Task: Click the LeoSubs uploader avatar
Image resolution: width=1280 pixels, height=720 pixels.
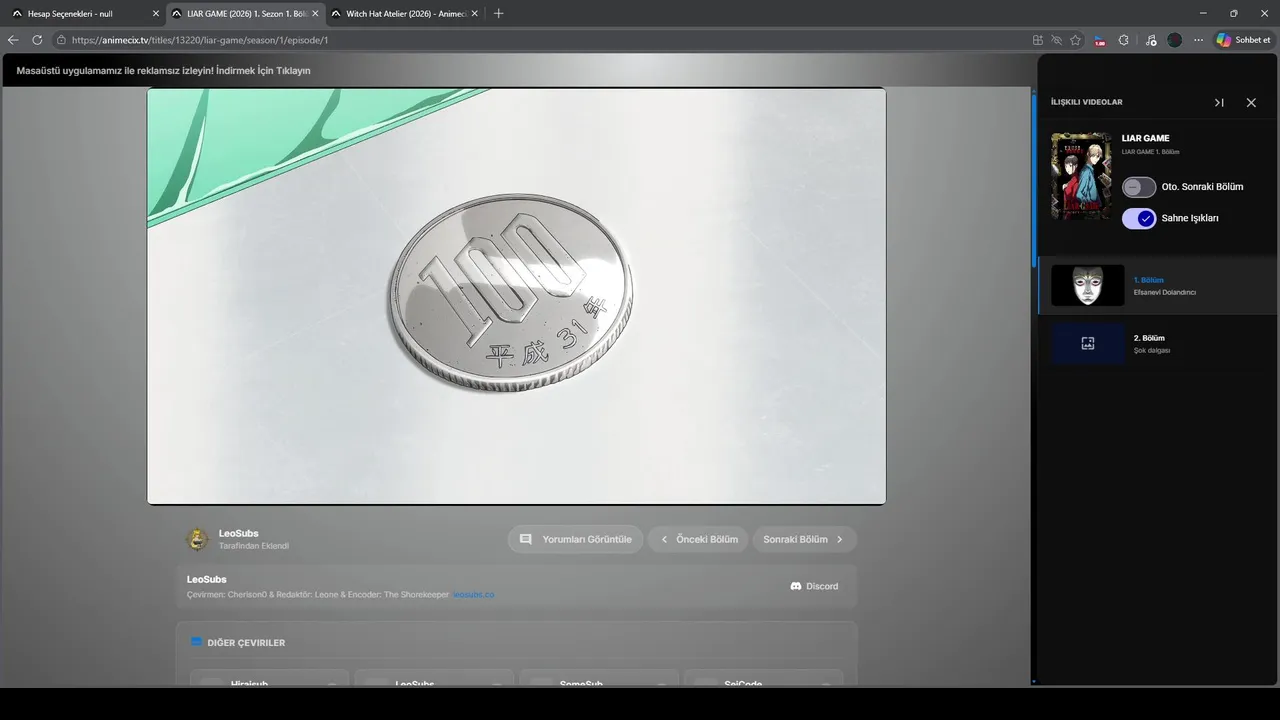Action: coord(198,539)
